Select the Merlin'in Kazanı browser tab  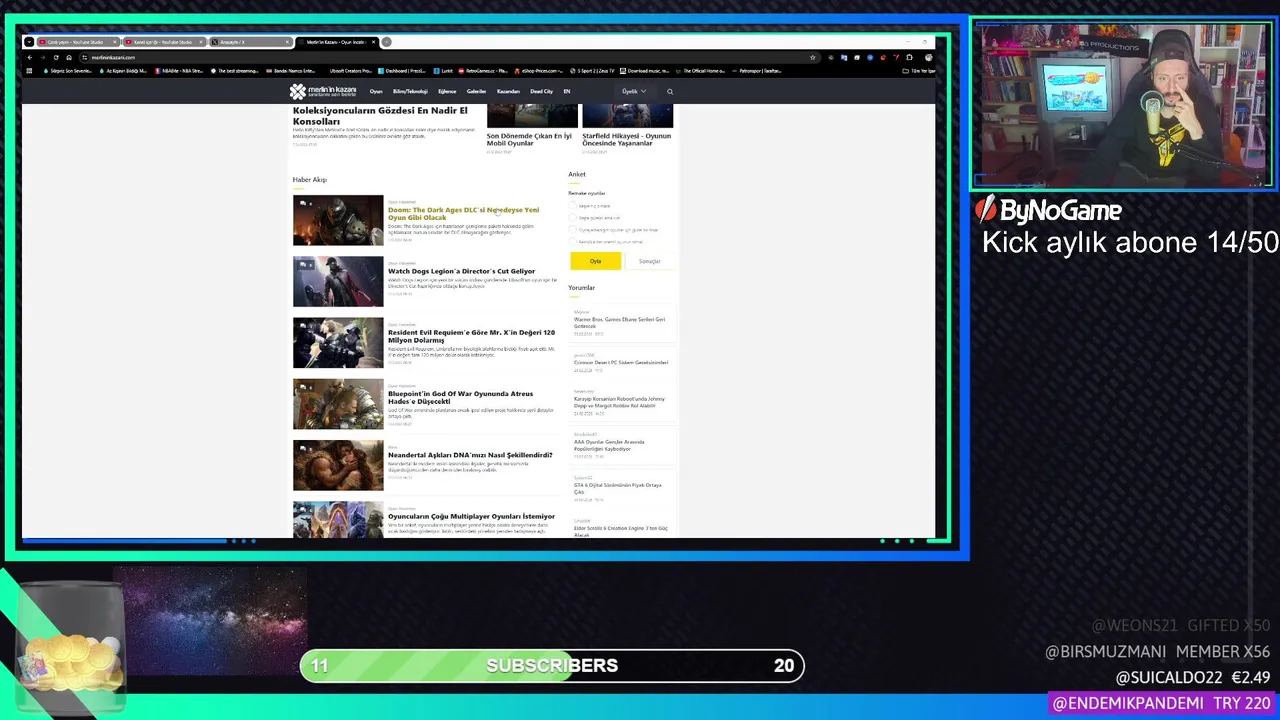click(336, 42)
